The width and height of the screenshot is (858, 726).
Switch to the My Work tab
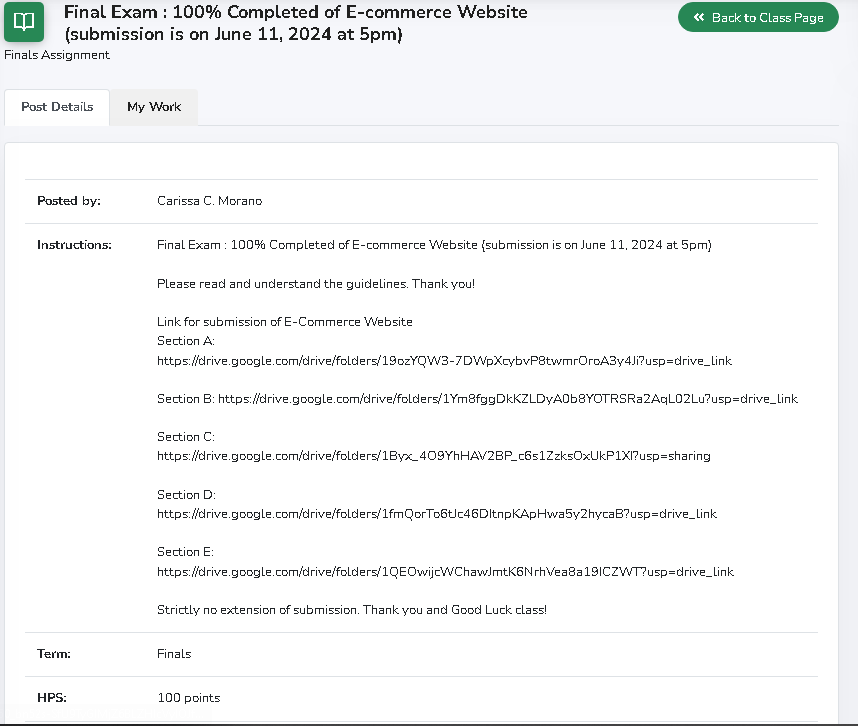tap(154, 107)
